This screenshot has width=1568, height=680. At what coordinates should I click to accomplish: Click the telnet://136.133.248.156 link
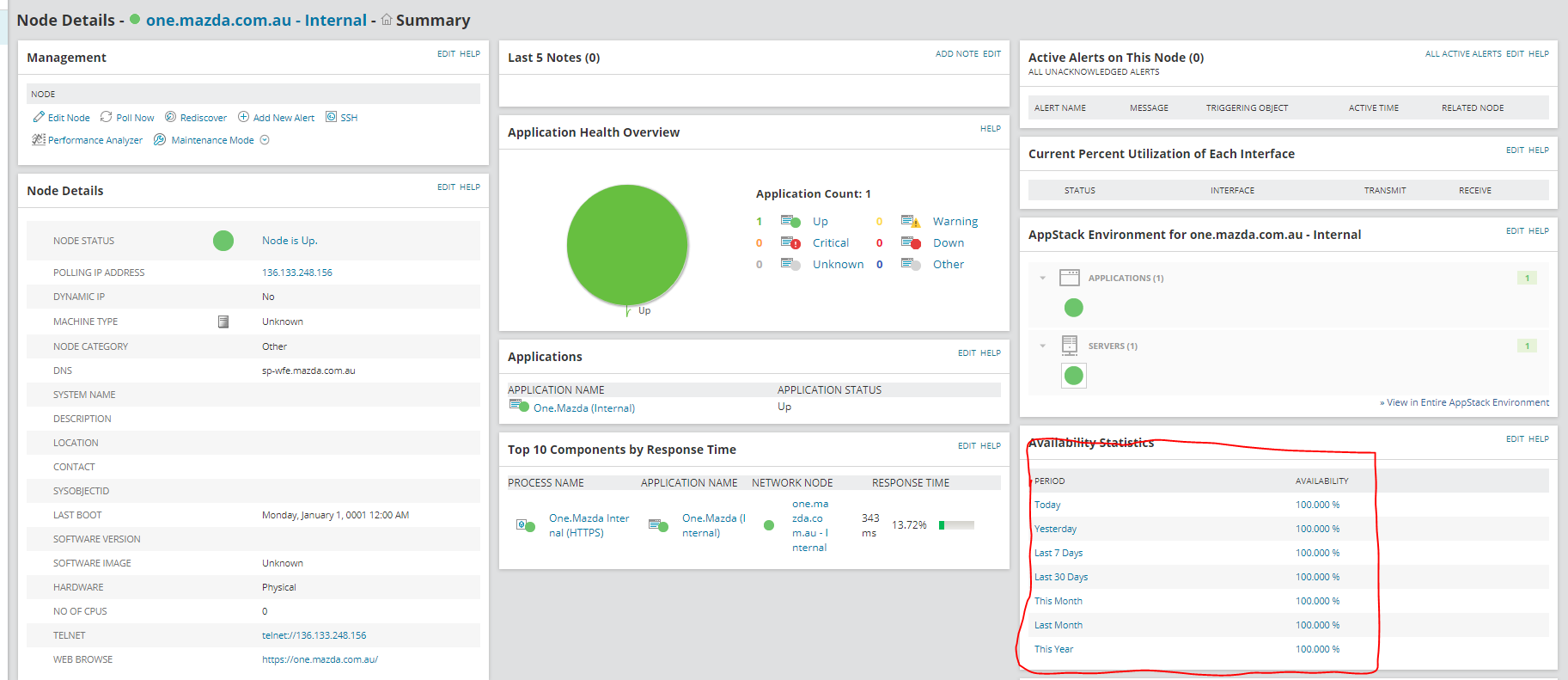[314, 635]
